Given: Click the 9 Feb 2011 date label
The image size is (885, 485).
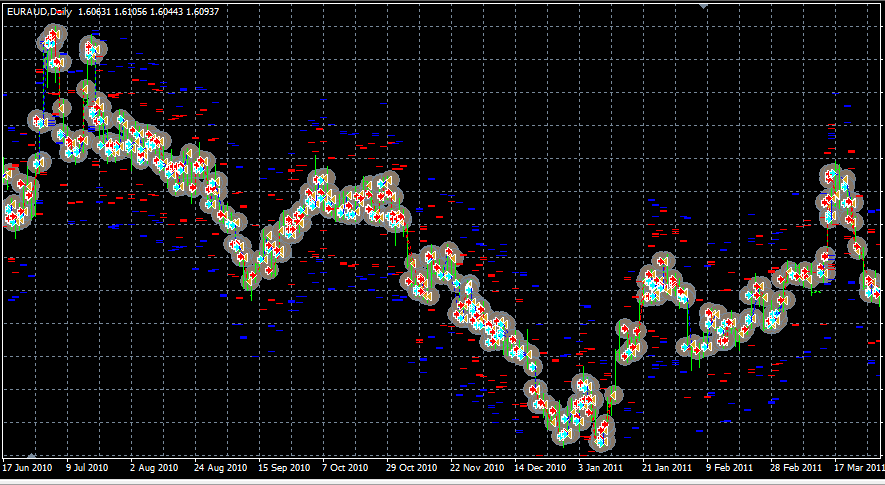Looking at the screenshot, I should (730, 467).
